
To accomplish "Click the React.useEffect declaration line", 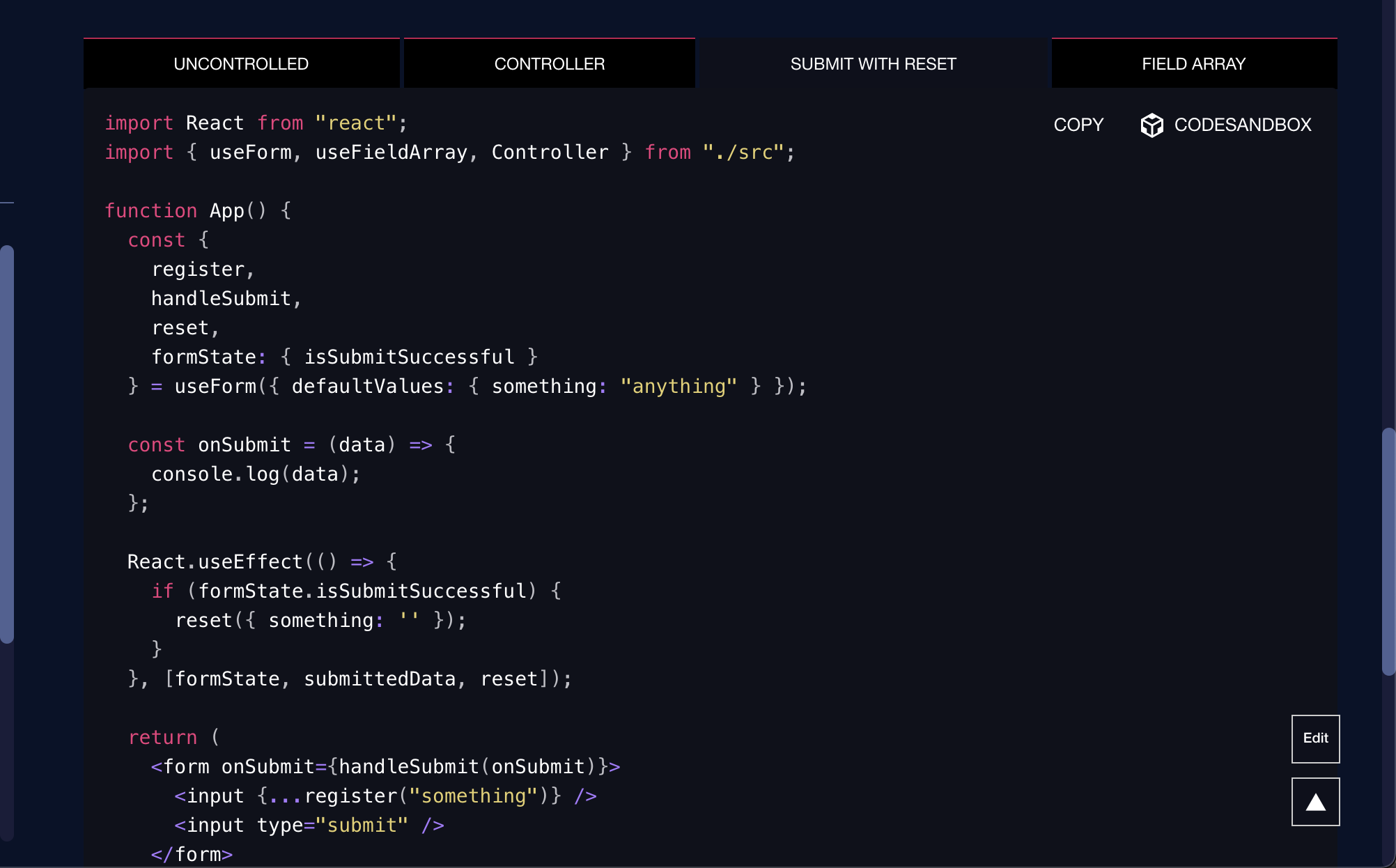I will coord(261,561).
